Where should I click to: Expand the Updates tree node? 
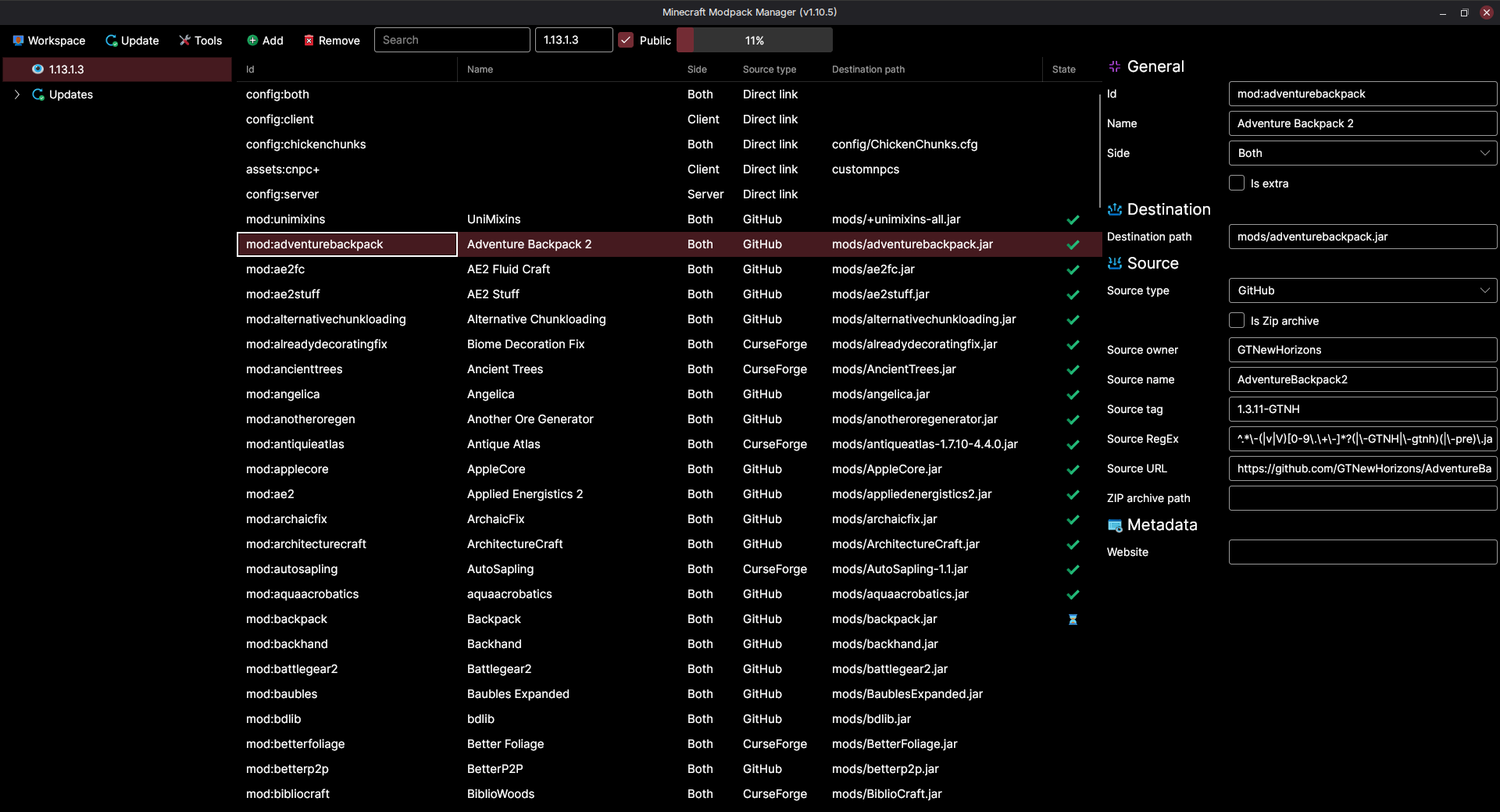pos(17,94)
